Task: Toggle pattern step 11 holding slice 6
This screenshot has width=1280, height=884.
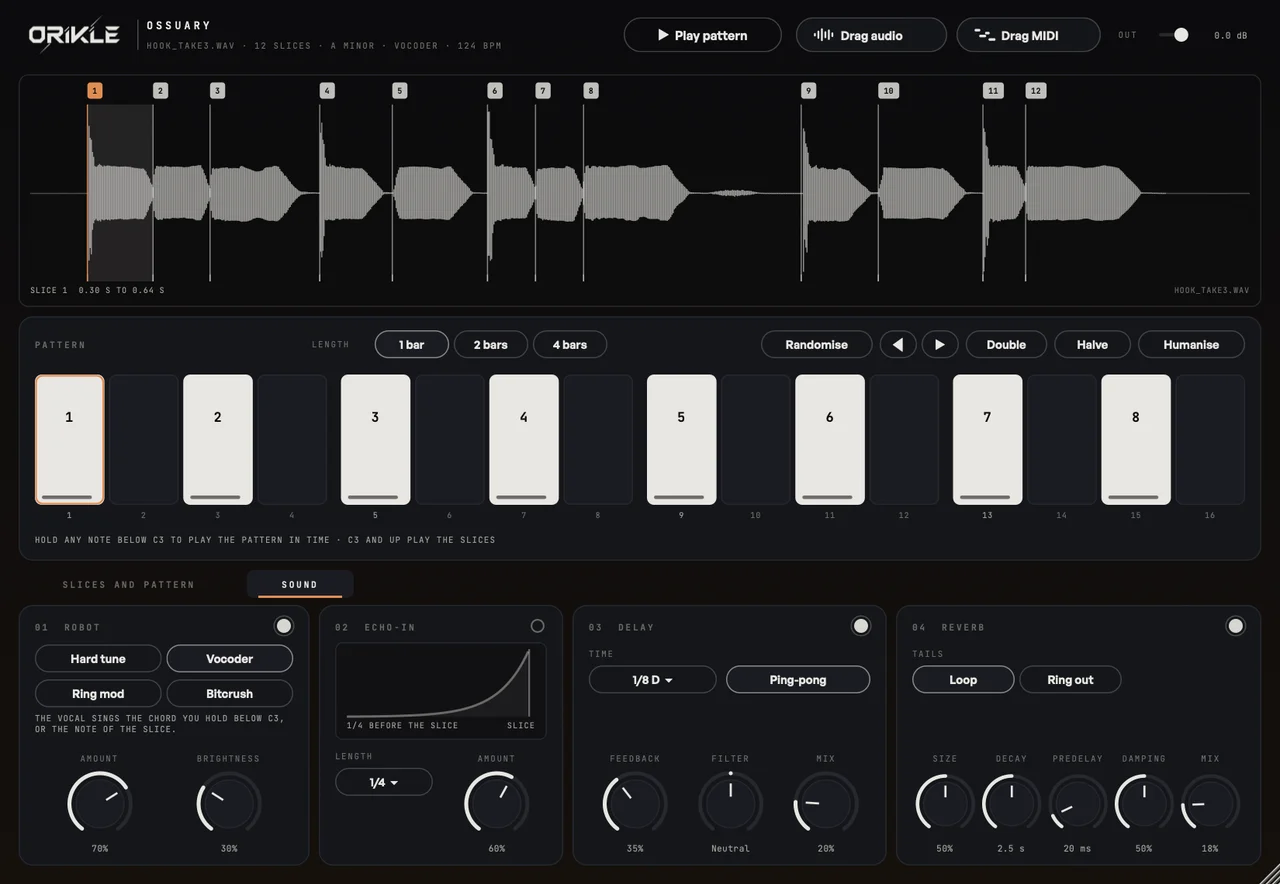Action: point(830,440)
